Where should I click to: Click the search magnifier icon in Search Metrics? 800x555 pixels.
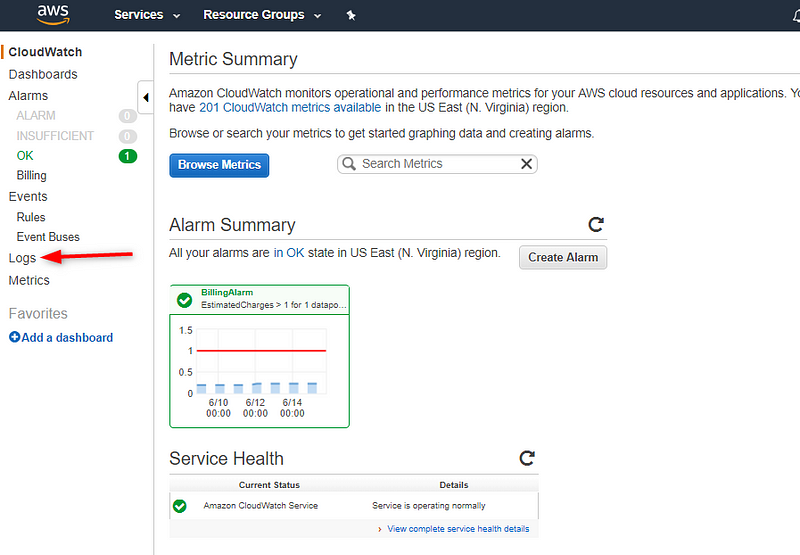pos(349,164)
